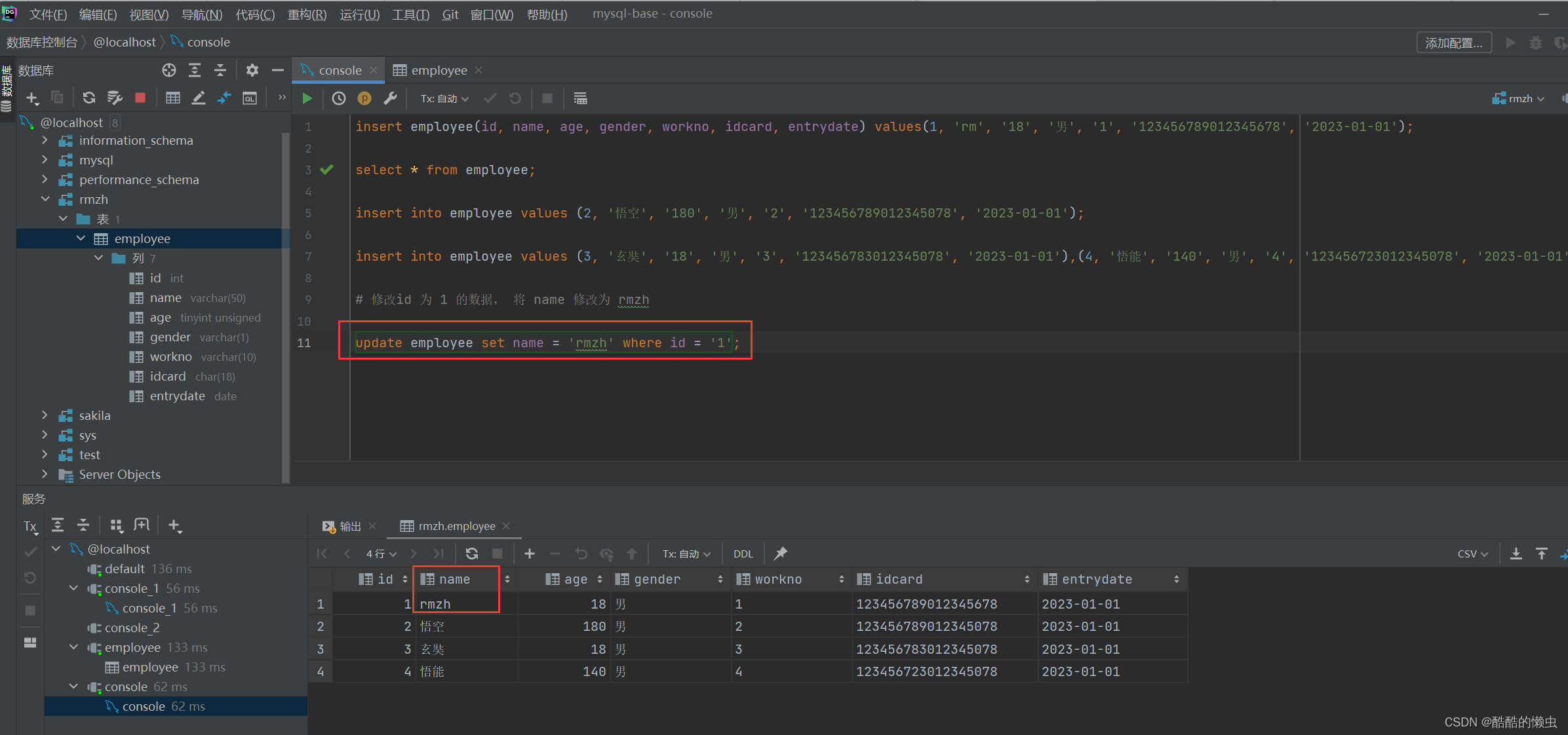Click the format SQL code icon

click(x=584, y=97)
